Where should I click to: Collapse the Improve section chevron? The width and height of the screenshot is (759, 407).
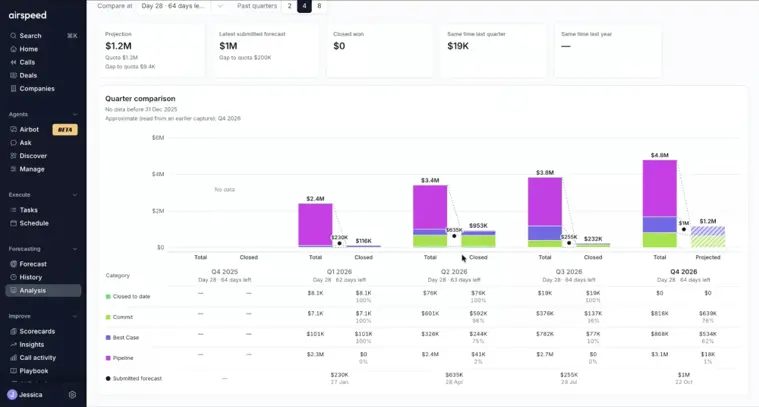(75, 317)
